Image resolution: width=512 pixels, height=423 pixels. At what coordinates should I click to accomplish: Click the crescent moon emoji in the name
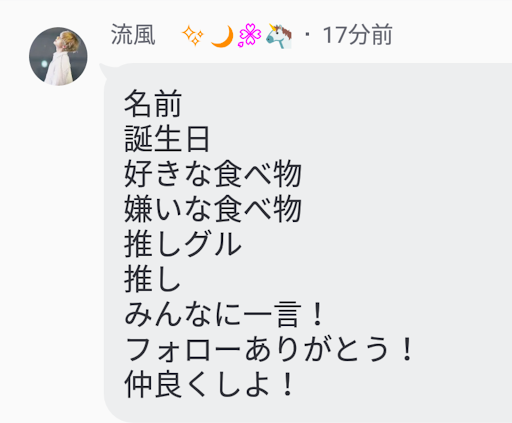click(x=222, y=36)
